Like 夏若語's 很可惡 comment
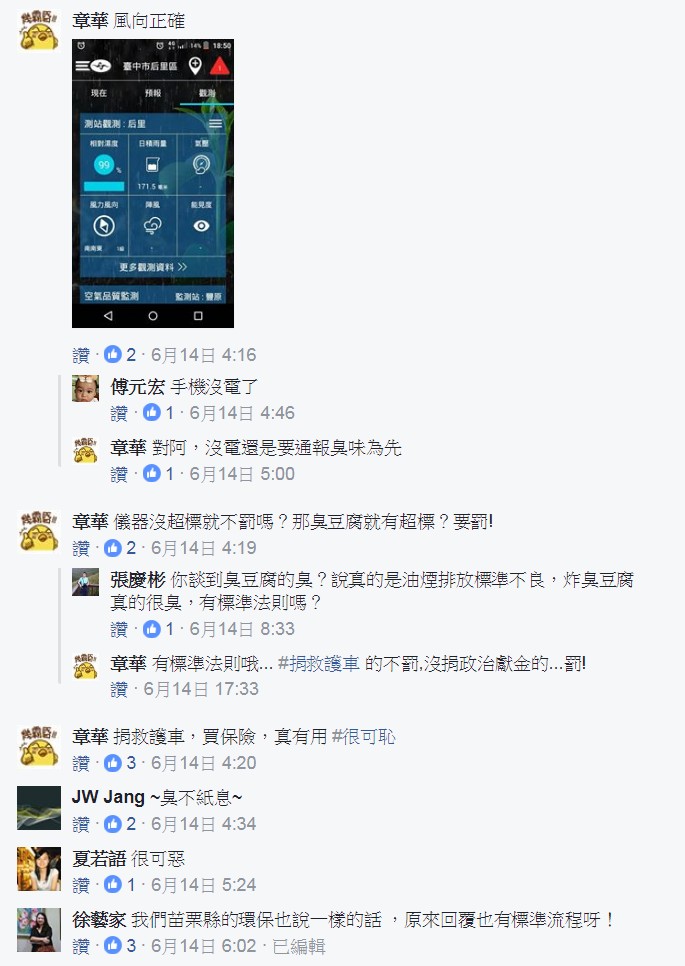This screenshot has width=685, height=966. click(81, 885)
